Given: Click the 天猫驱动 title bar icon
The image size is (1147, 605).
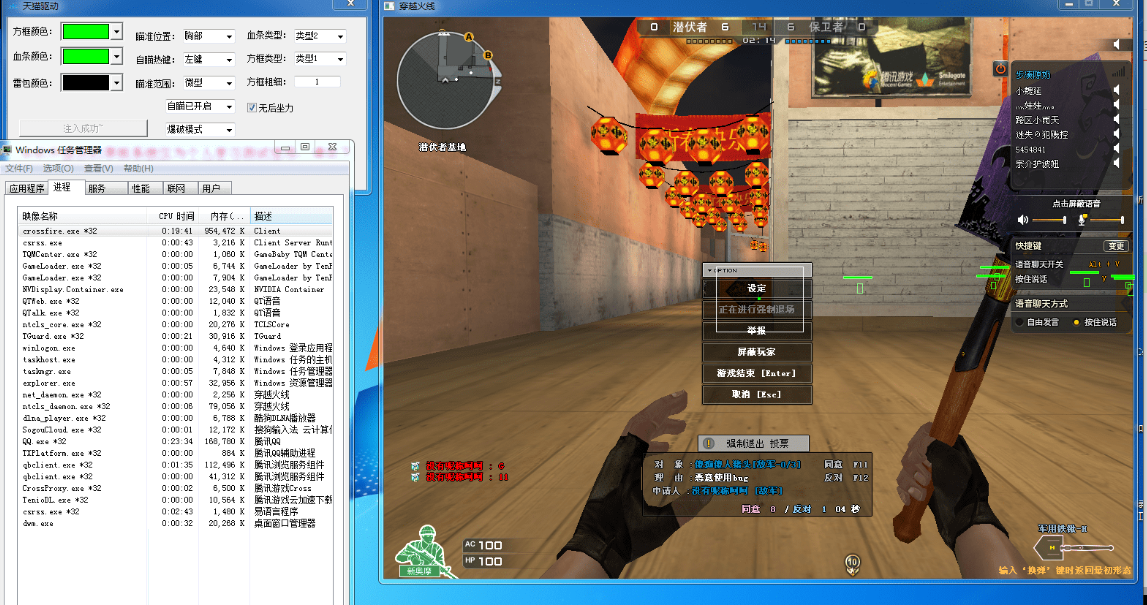Looking at the screenshot, I should (12, 5).
